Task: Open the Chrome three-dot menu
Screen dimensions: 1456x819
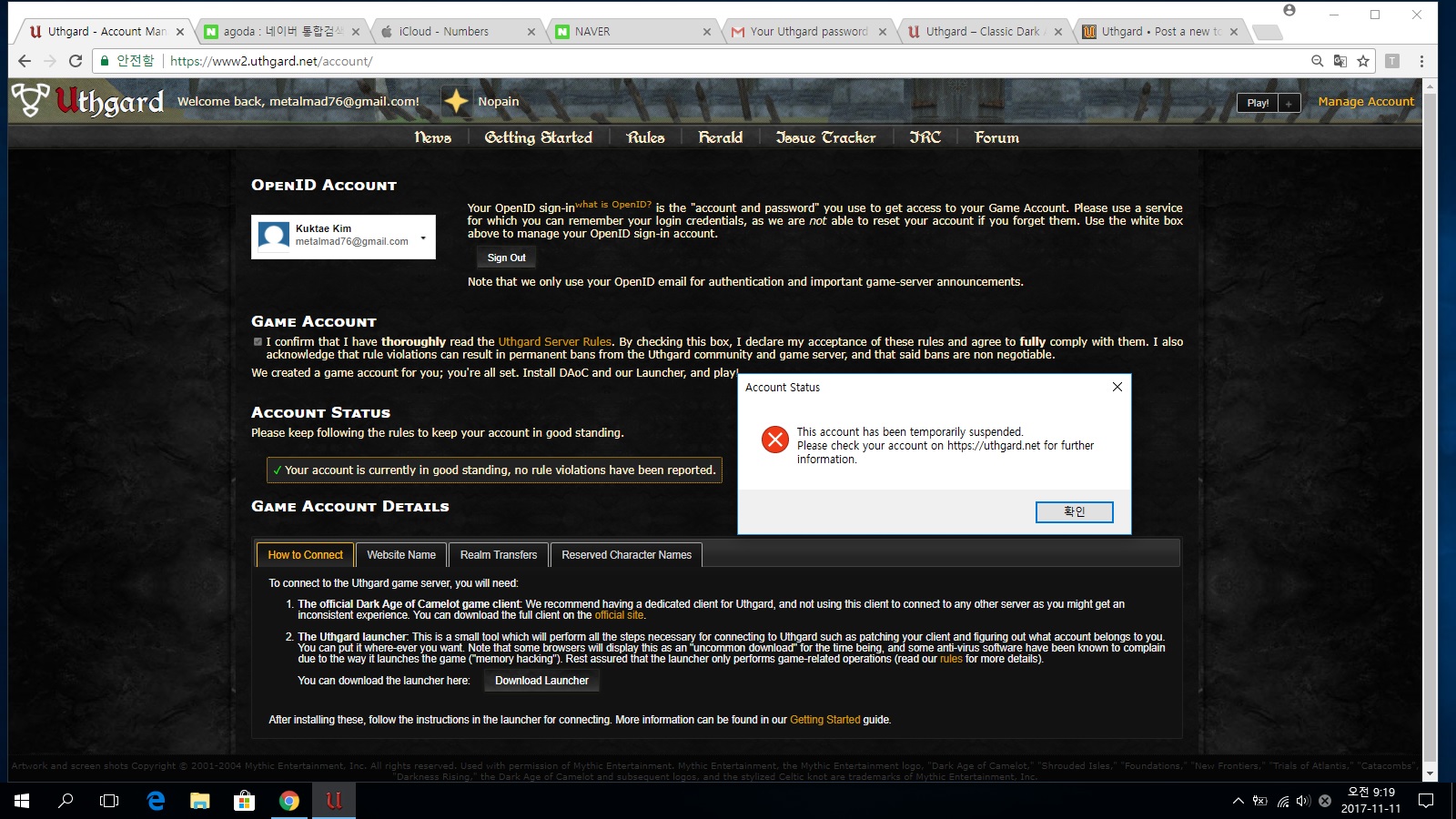Action: [1421, 61]
